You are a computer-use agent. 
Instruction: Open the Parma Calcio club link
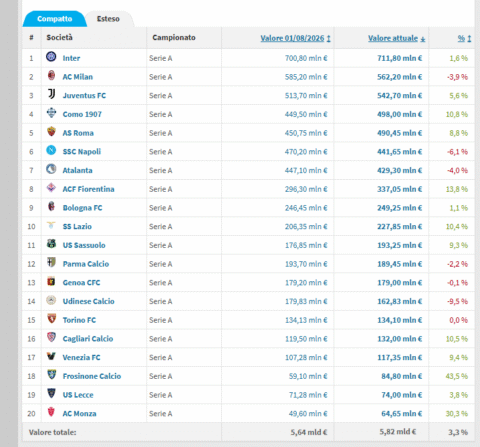[86, 264]
